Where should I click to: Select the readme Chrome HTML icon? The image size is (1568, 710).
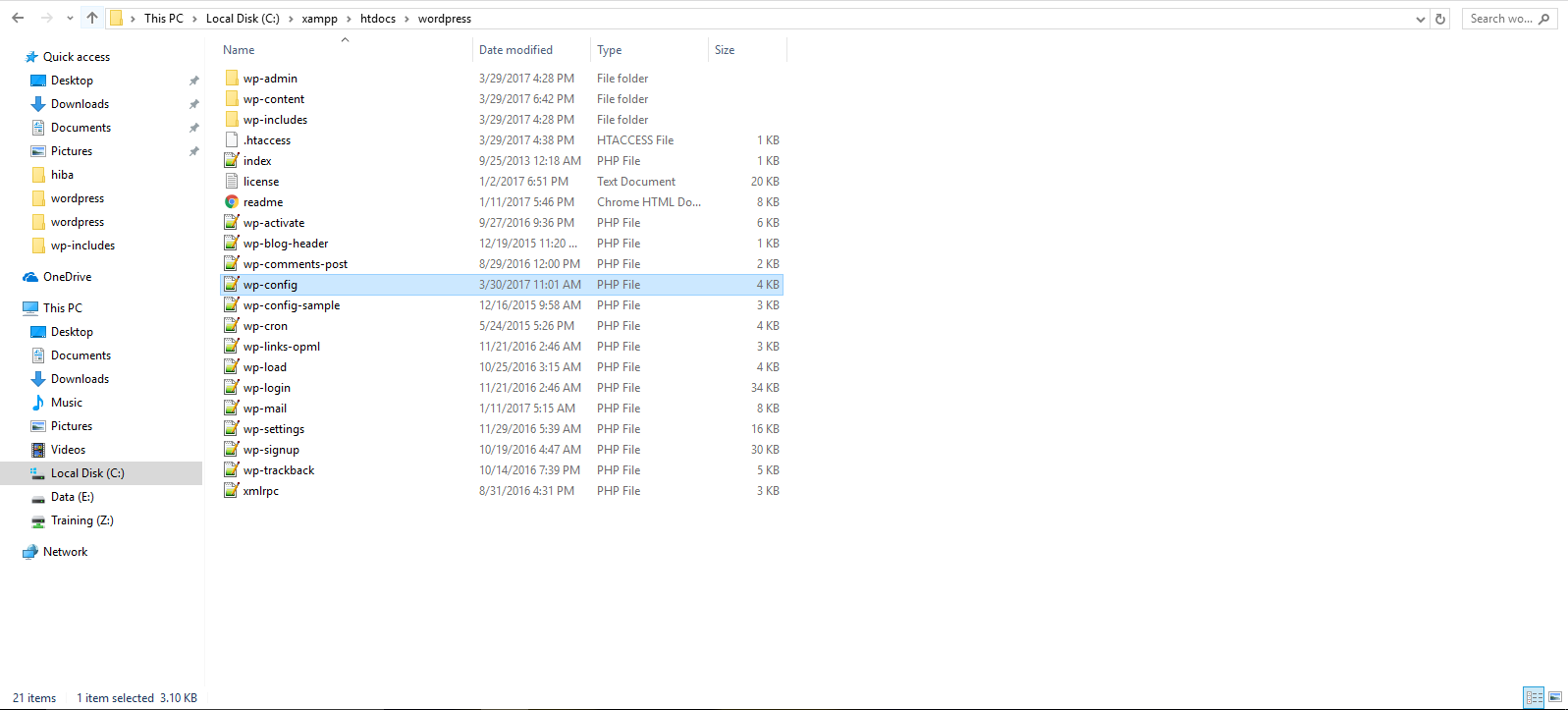(232, 201)
